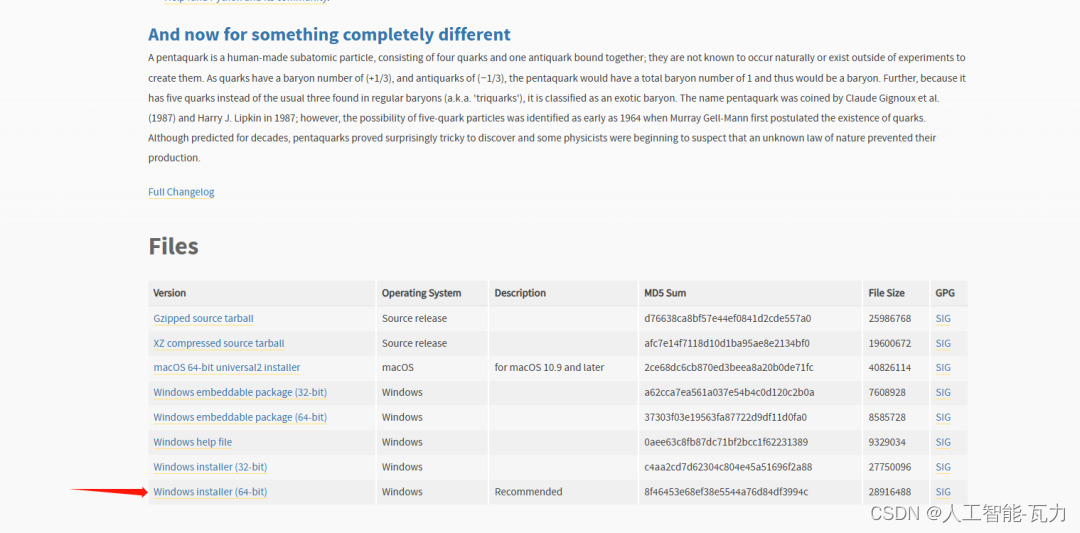Open SIG for Windows installer (64-bit)
This screenshot has width=1080, height=533.
pos(943,492)
